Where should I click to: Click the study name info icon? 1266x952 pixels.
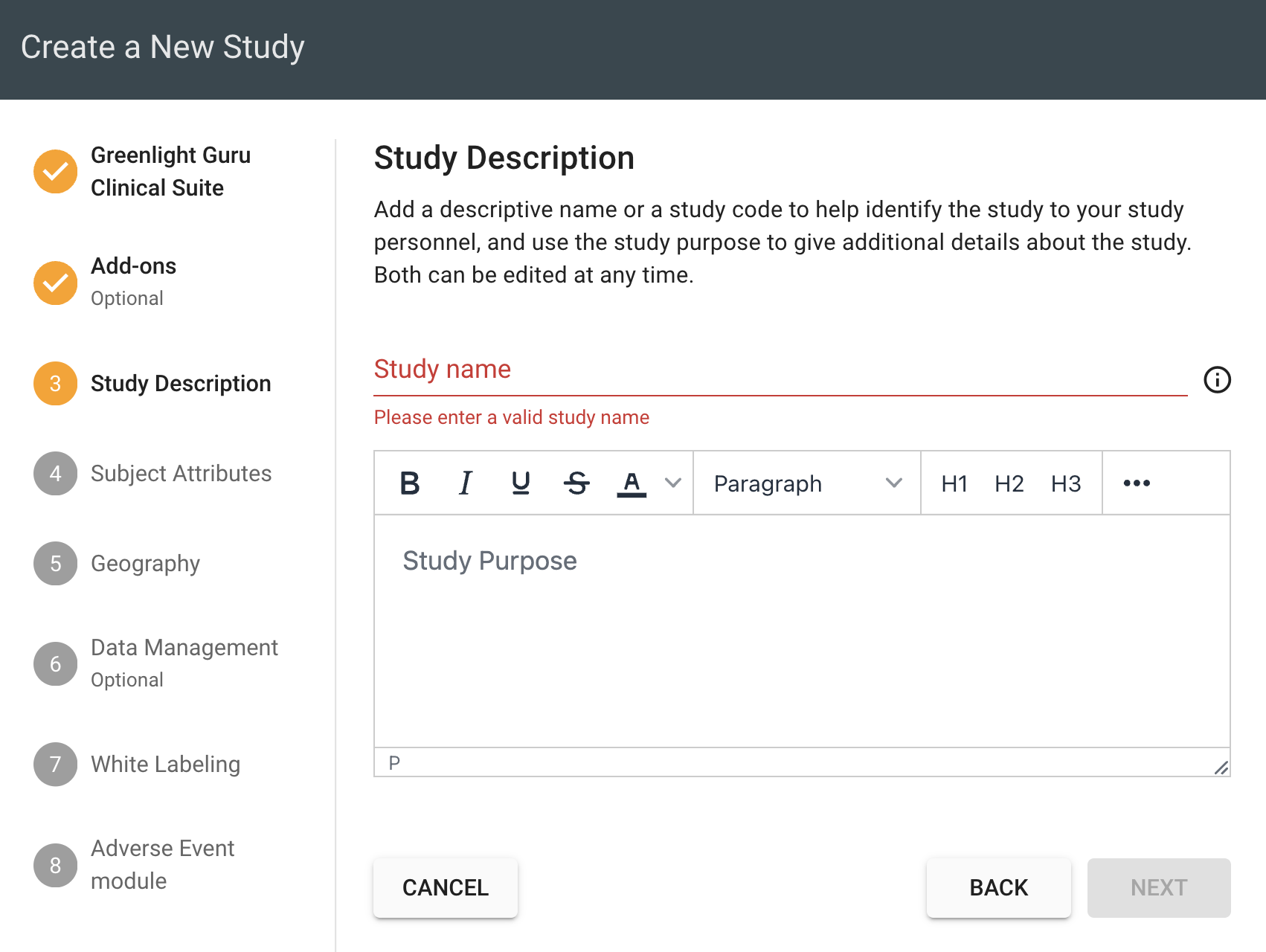[1217, 380]
